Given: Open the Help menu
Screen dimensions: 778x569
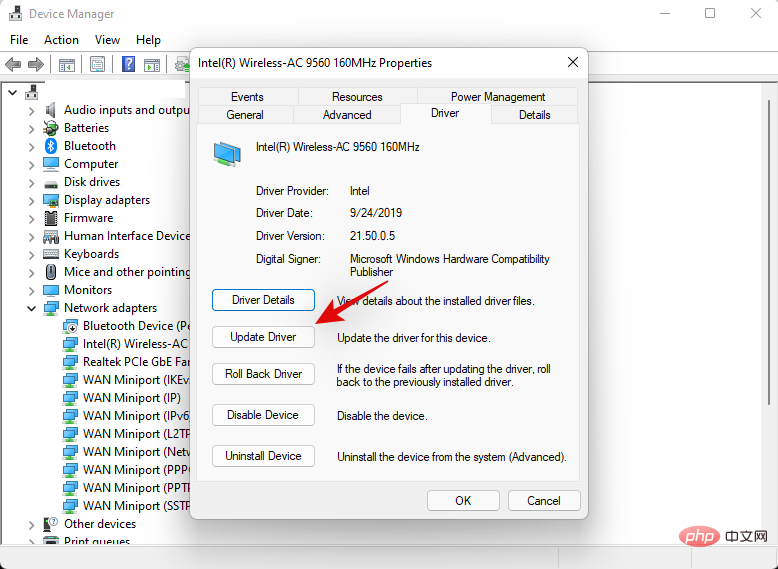Looking at the screenshot, I should 148,40.
